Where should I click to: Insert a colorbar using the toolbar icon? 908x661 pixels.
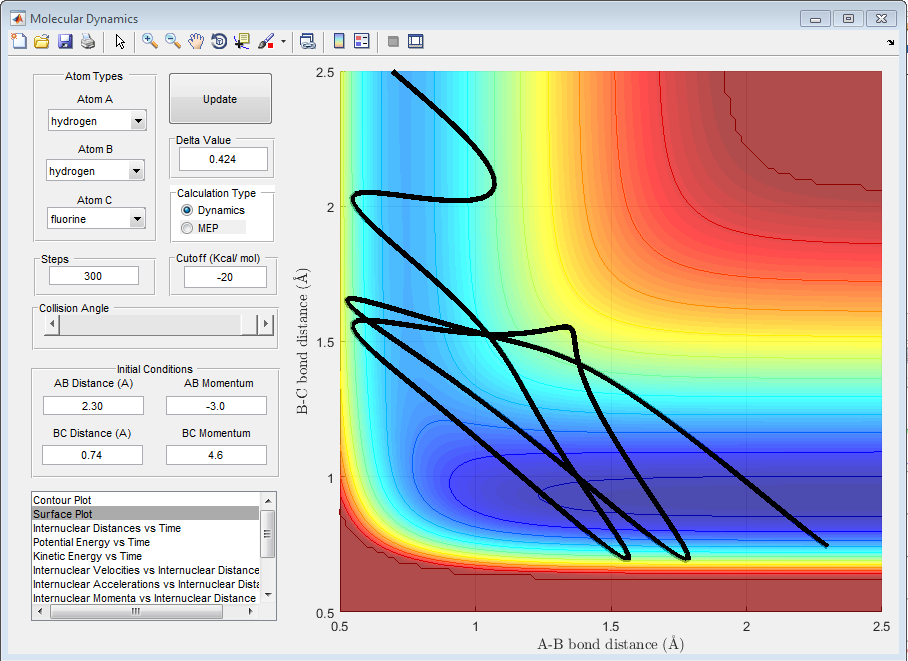[339, 41]
